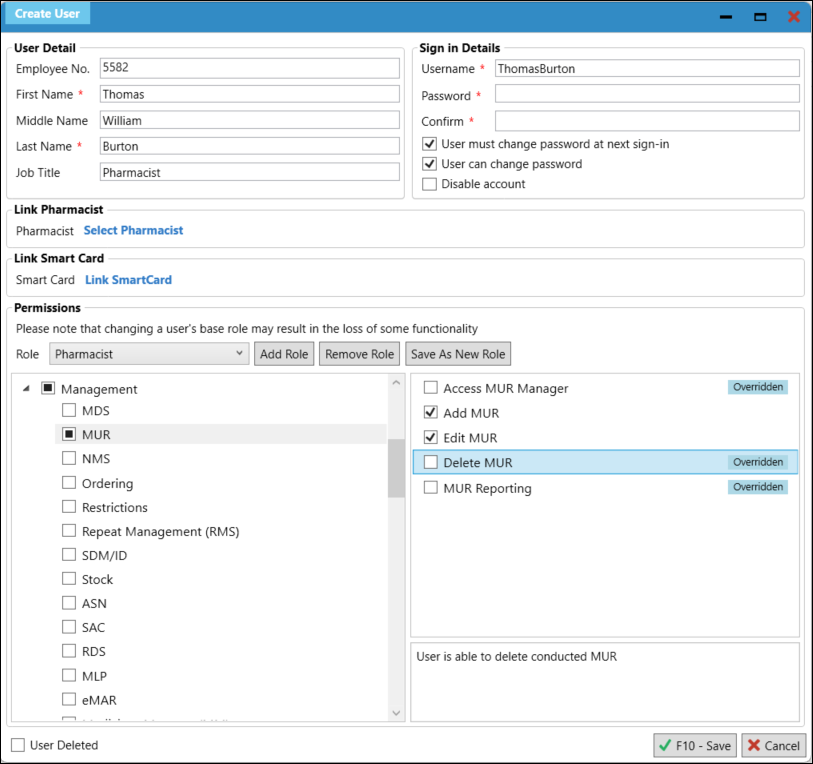Click the Remove Role button

tap(359, 354)
